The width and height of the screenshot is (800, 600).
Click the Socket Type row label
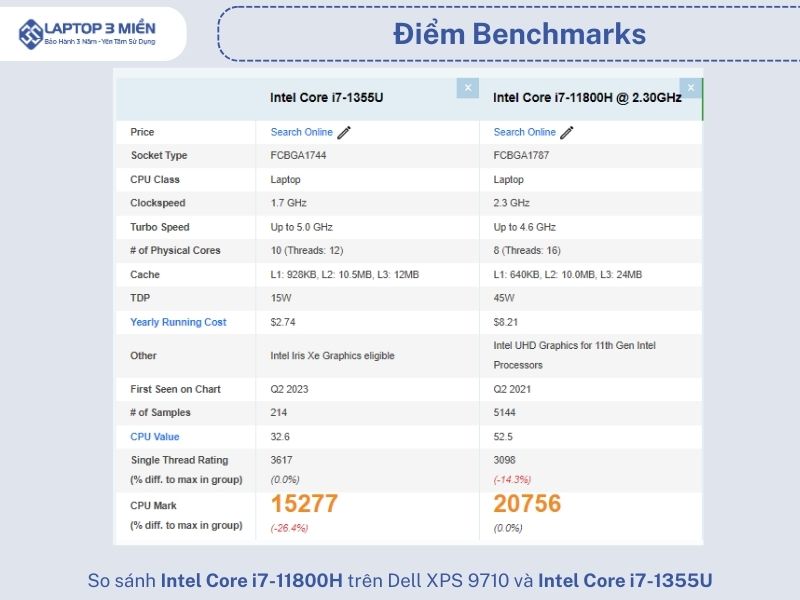pyautogui.click(x=159, y=156)
